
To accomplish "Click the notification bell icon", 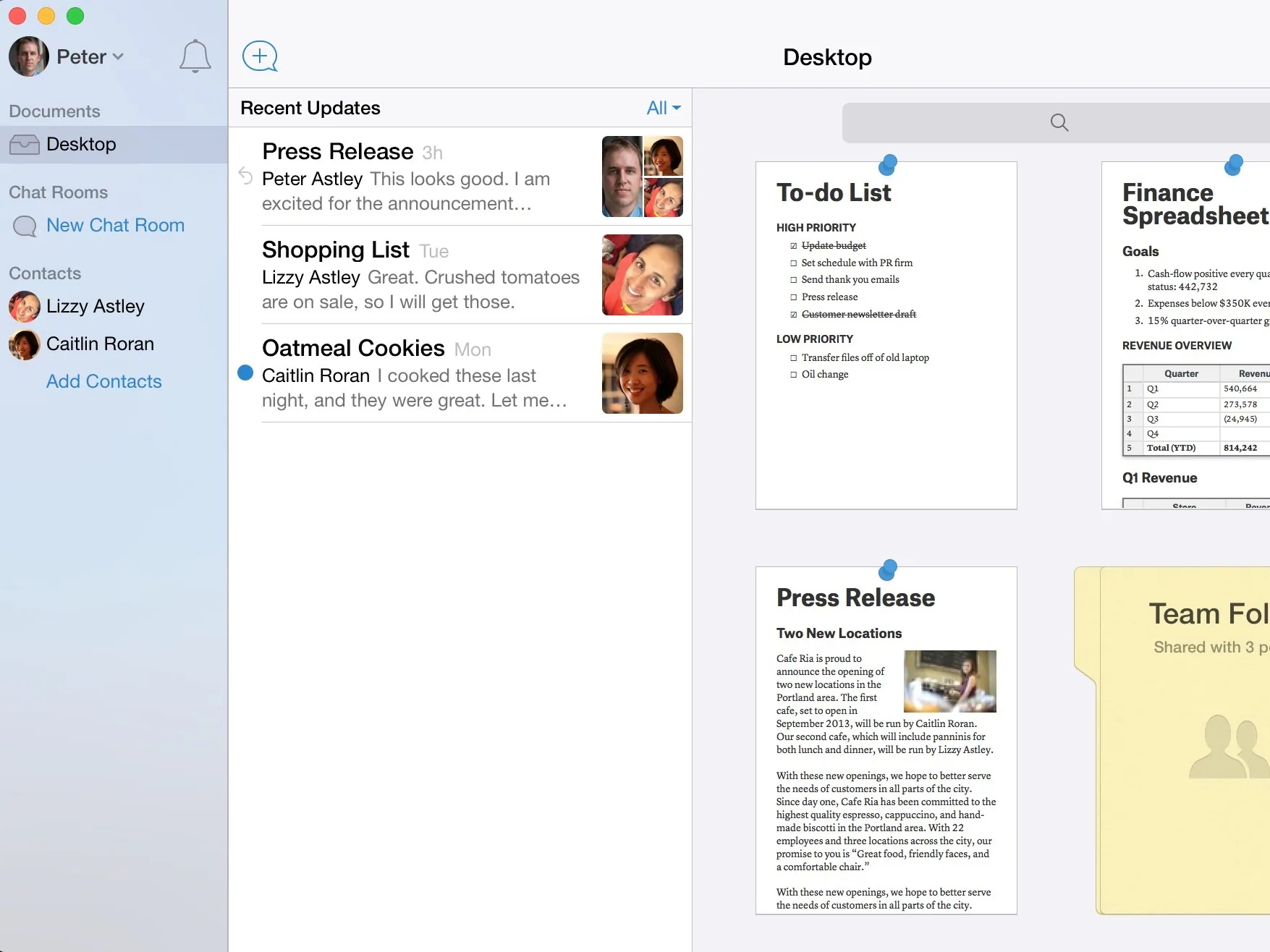I will coord(194,56).
